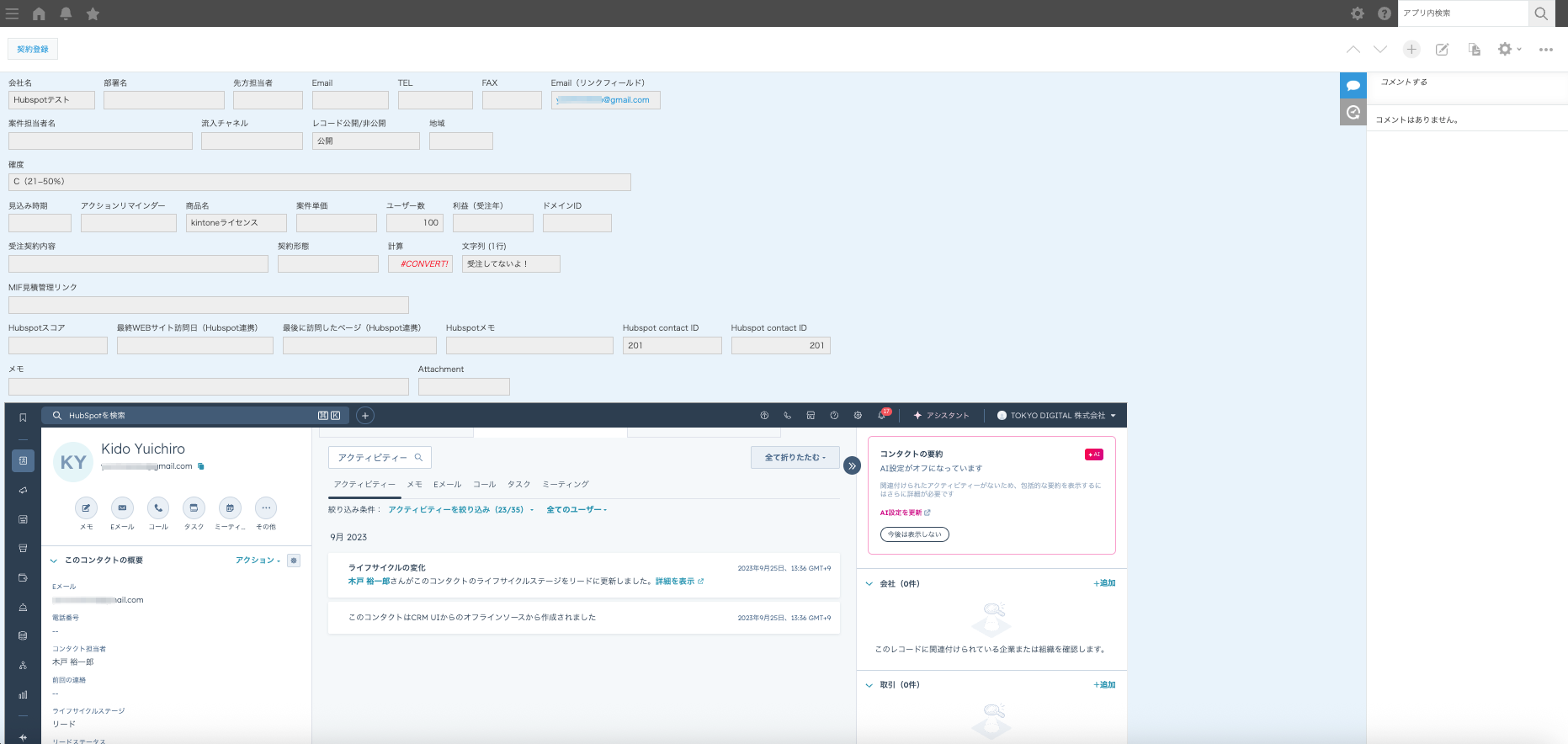
Task: Open HubSpot upgrade arrow icon
Action: tap(764, 416)
